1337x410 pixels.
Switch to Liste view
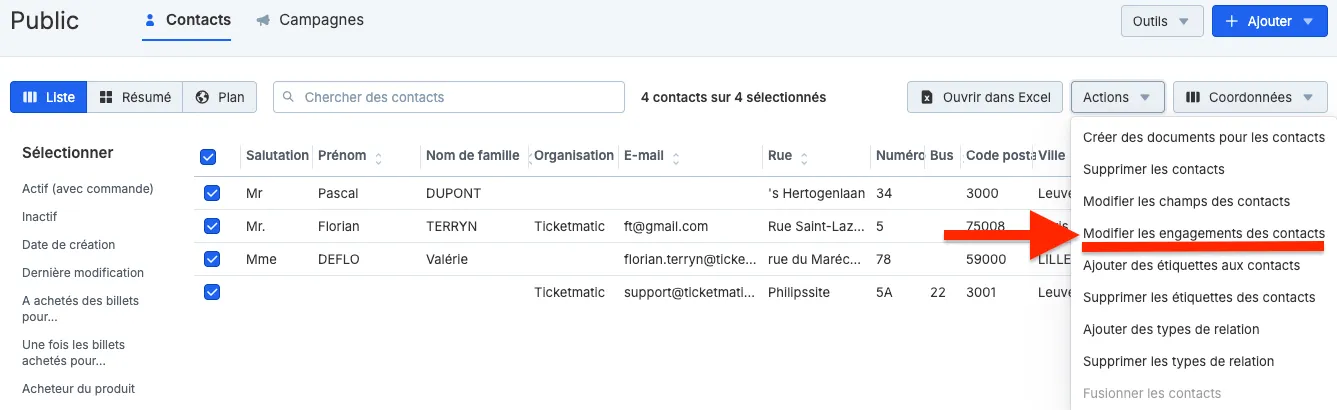pos(49,97)
